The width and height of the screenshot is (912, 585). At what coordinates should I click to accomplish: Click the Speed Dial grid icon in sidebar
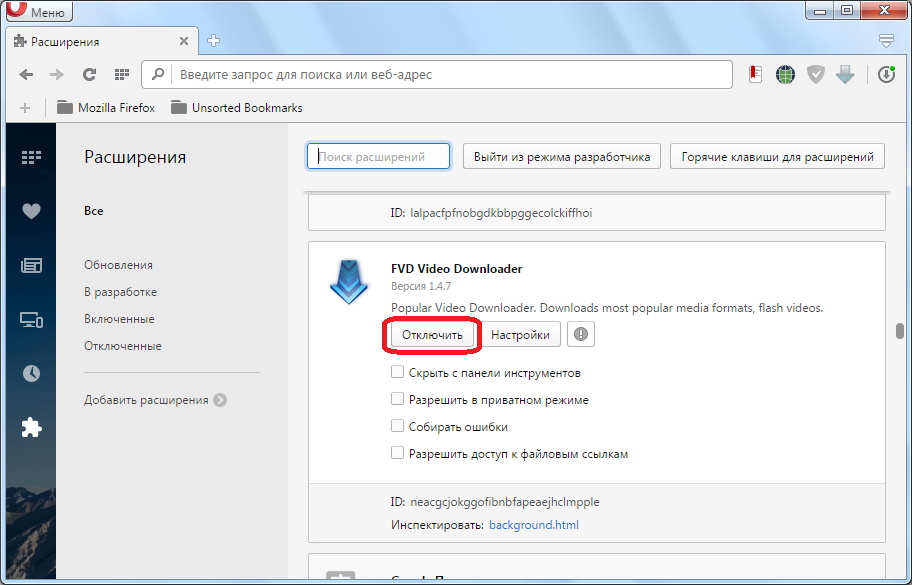click(x=31, y=157)
